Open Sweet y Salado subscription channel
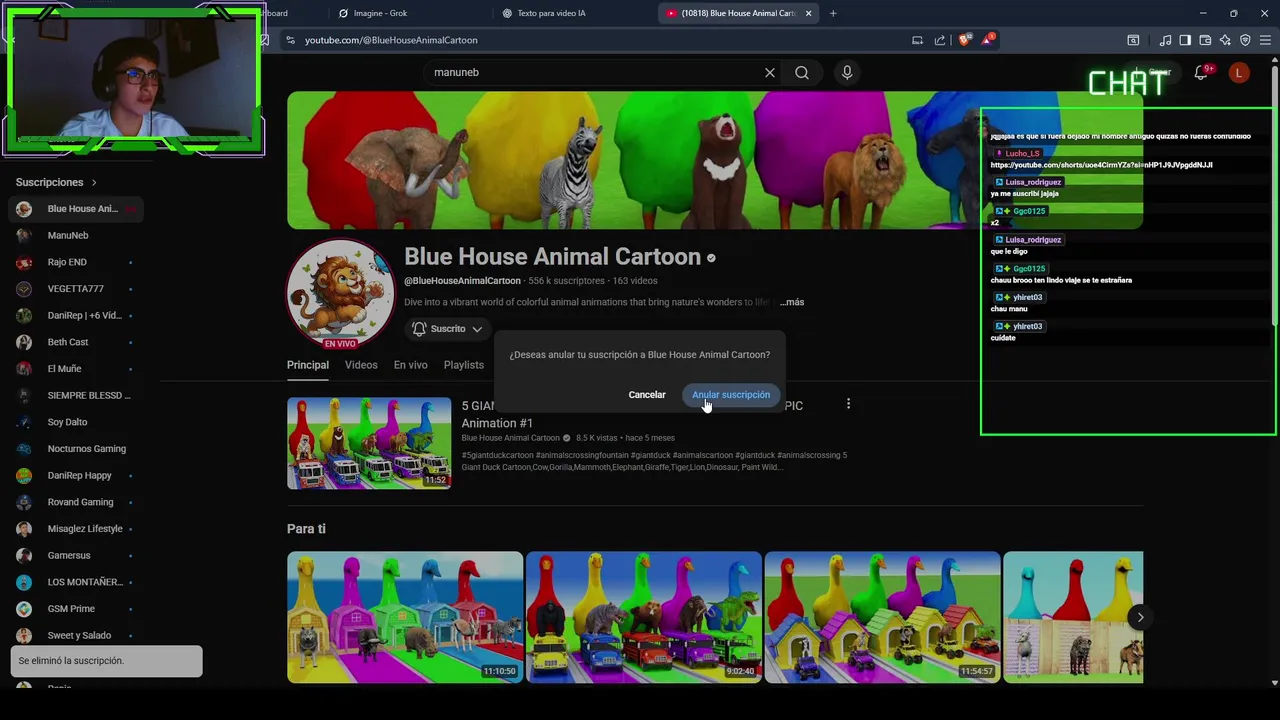This screenshot has width=1280, height=720. 76,635
